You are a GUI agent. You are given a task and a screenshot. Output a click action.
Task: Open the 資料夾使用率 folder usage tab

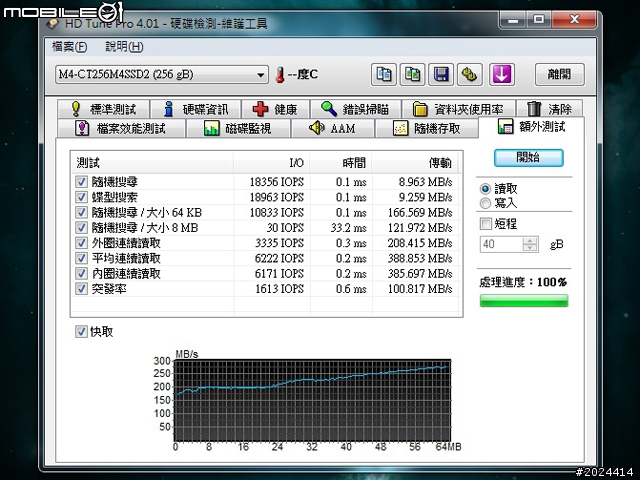[x=459, y=109]
